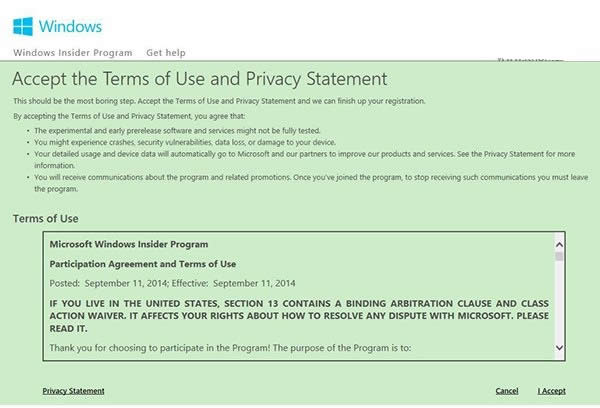Viewport: 600px width, 408px height.
Task: Click the Terms of Use section heading
Action: pyautogui.click(x=45, y=218)
